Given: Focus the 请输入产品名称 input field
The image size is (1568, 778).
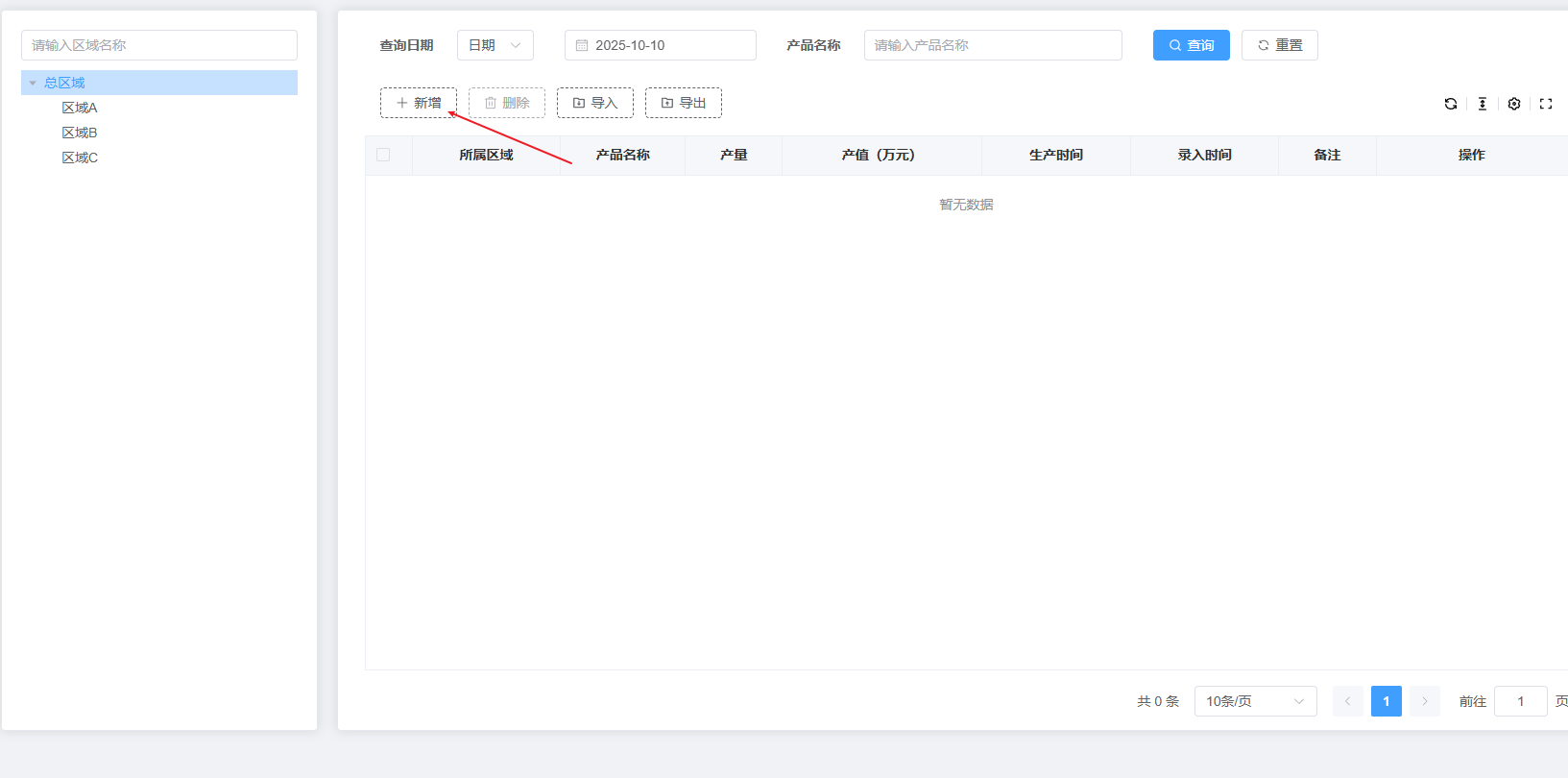Looking at the screenshot, I should click(x=993, y=45).
